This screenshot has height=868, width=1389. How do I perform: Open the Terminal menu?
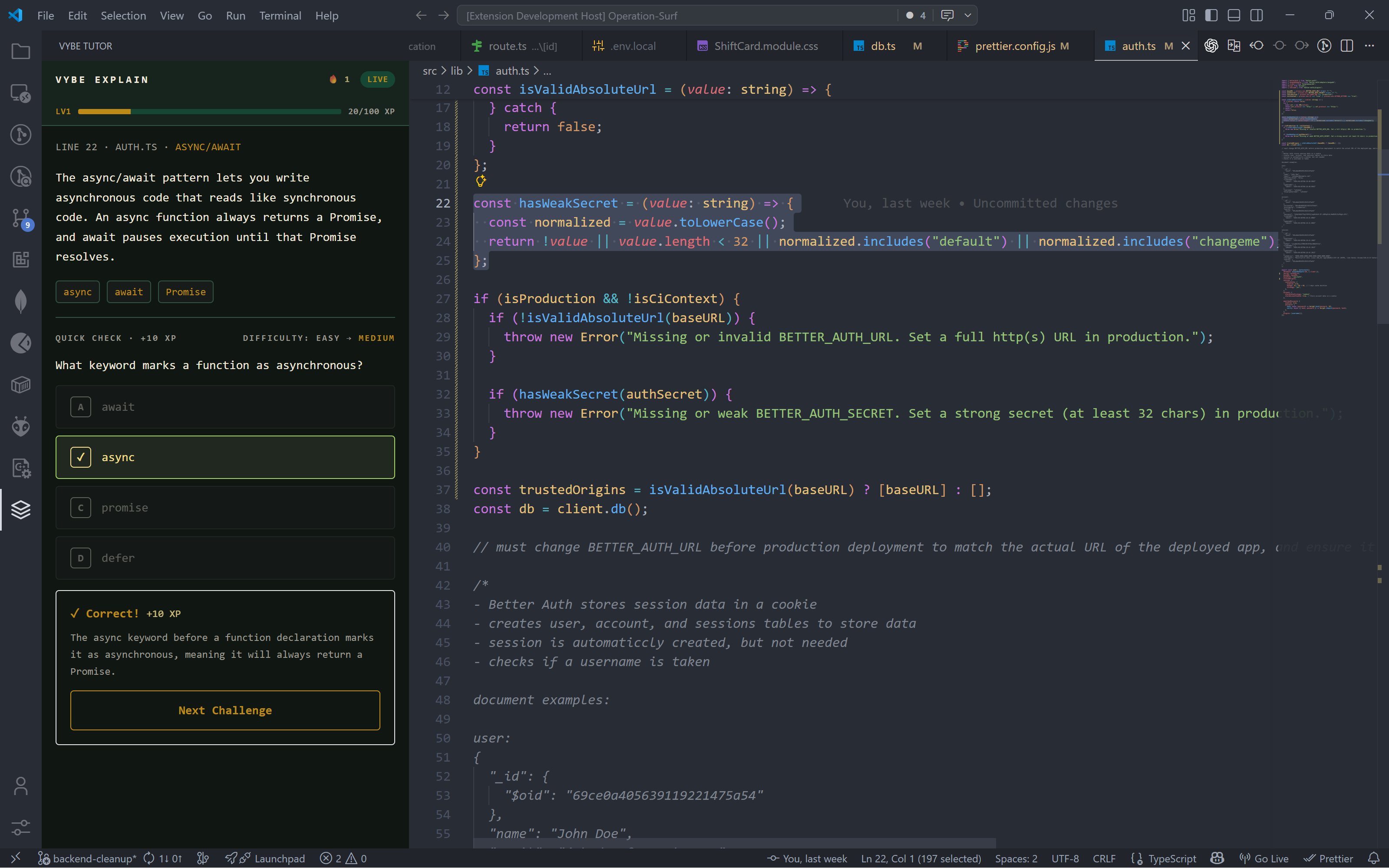click(280, 16)
